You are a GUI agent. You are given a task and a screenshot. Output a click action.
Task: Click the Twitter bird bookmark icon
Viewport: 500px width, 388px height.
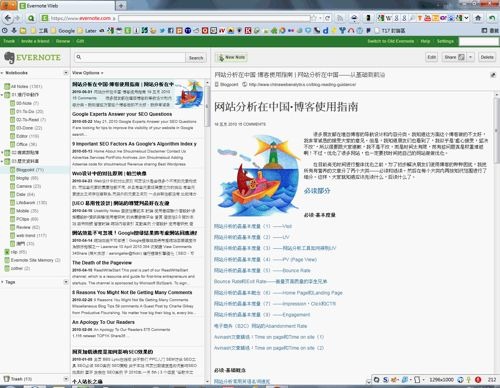(x=162, y=30)
